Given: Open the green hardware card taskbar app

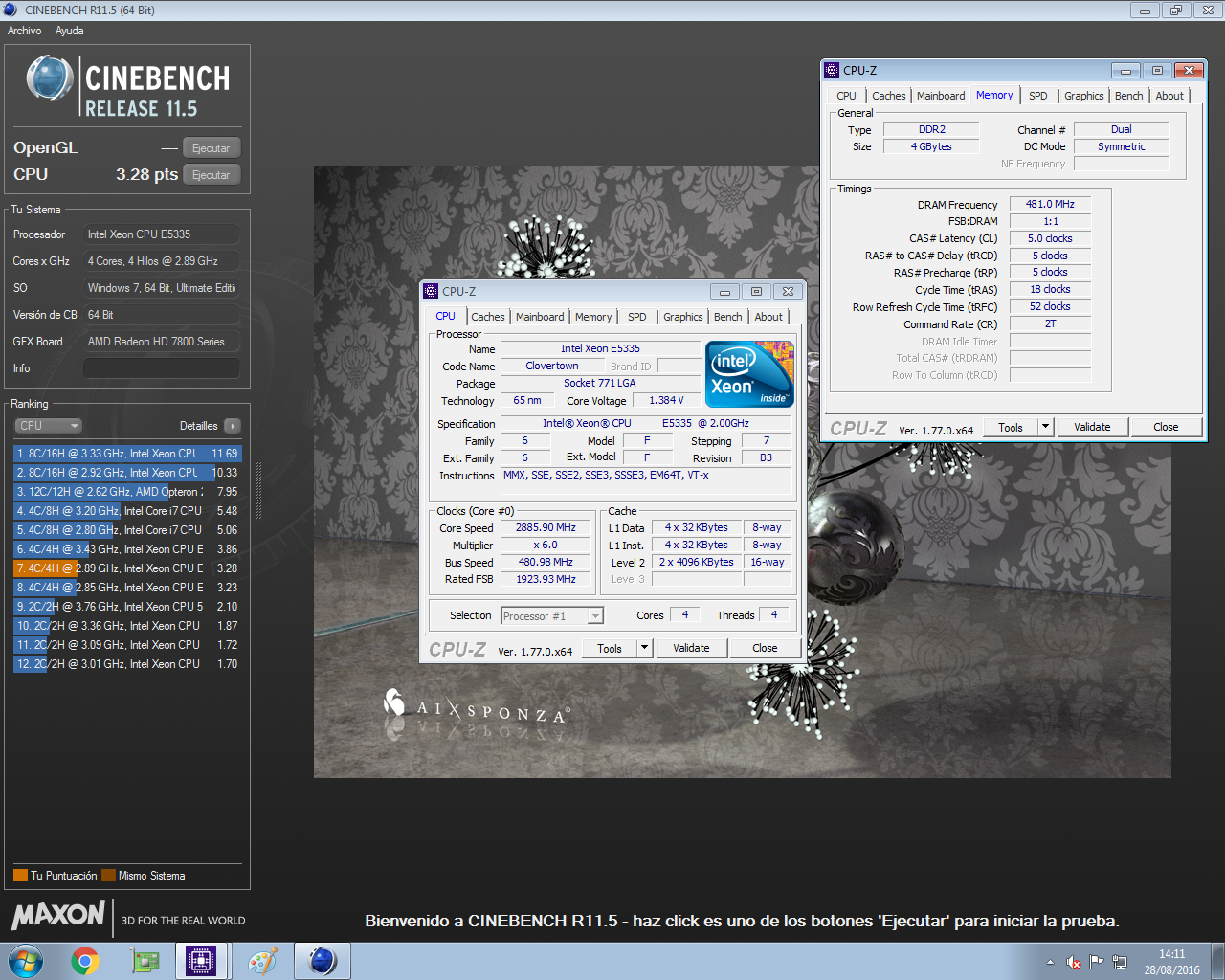Looking at the screenshot, I should [145, 961].
